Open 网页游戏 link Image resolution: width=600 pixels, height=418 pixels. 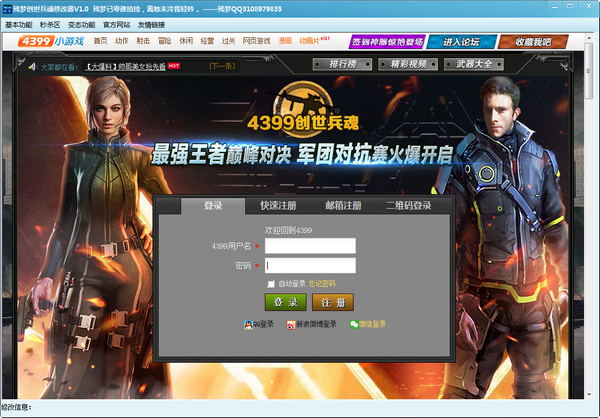click(256, 41)
